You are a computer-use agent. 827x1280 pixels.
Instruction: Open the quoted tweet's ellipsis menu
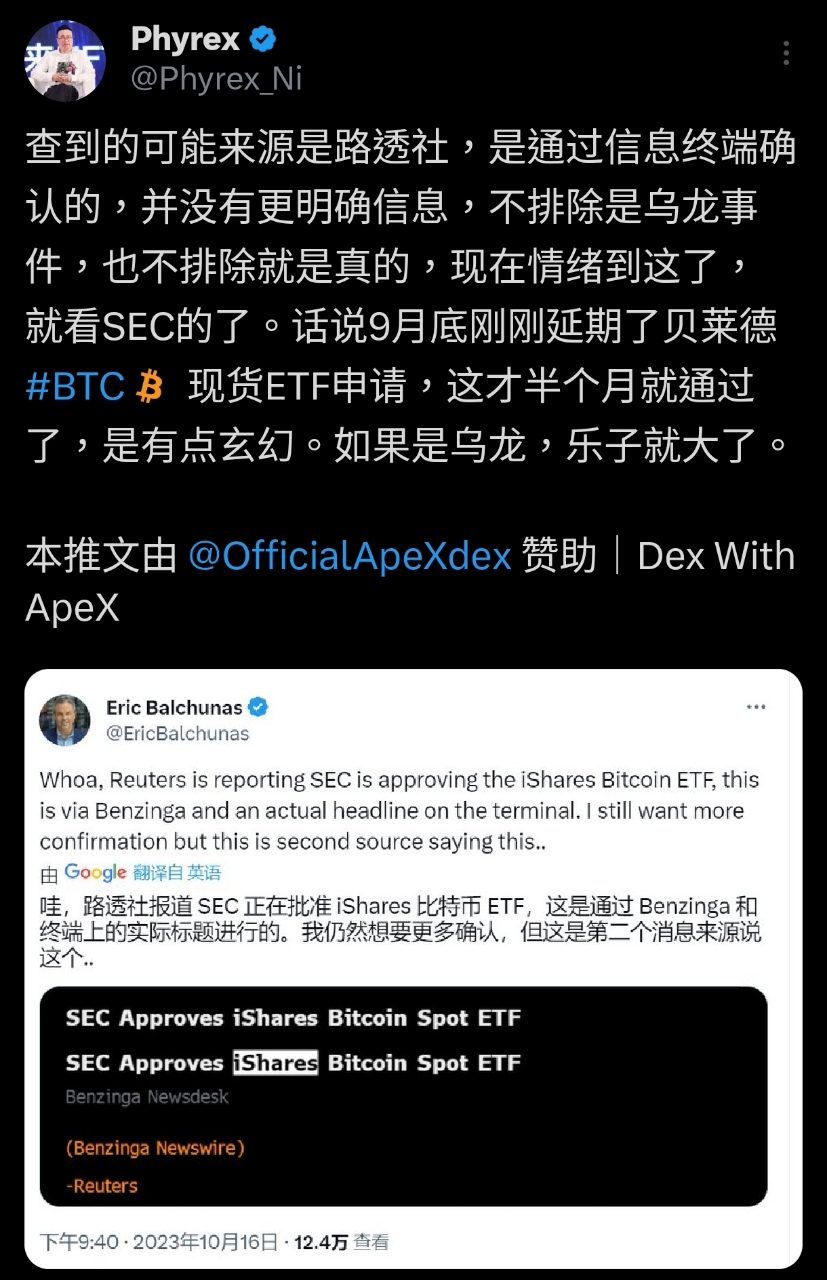point(757,707)
